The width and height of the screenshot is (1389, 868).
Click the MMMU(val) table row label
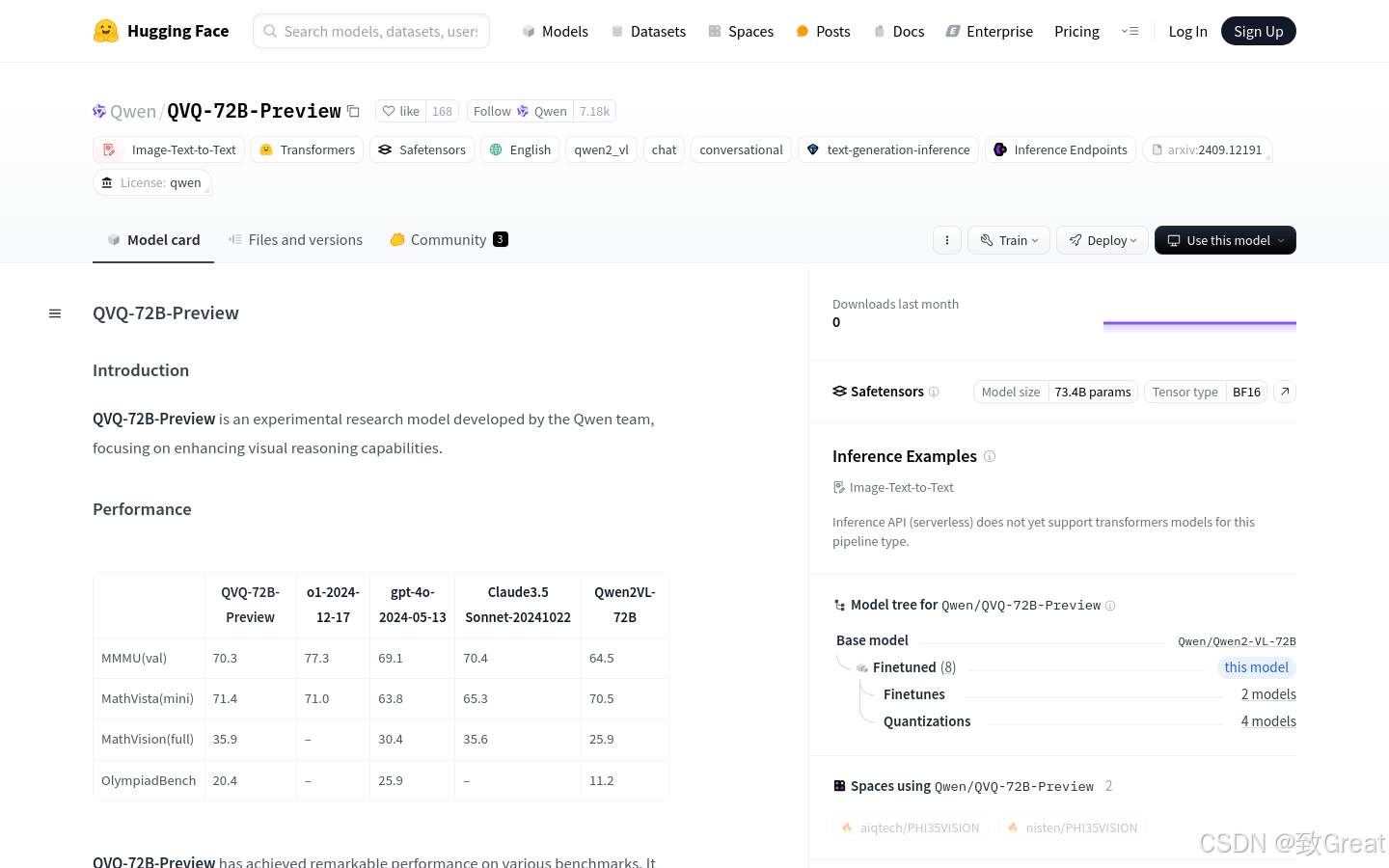point(134,658)
